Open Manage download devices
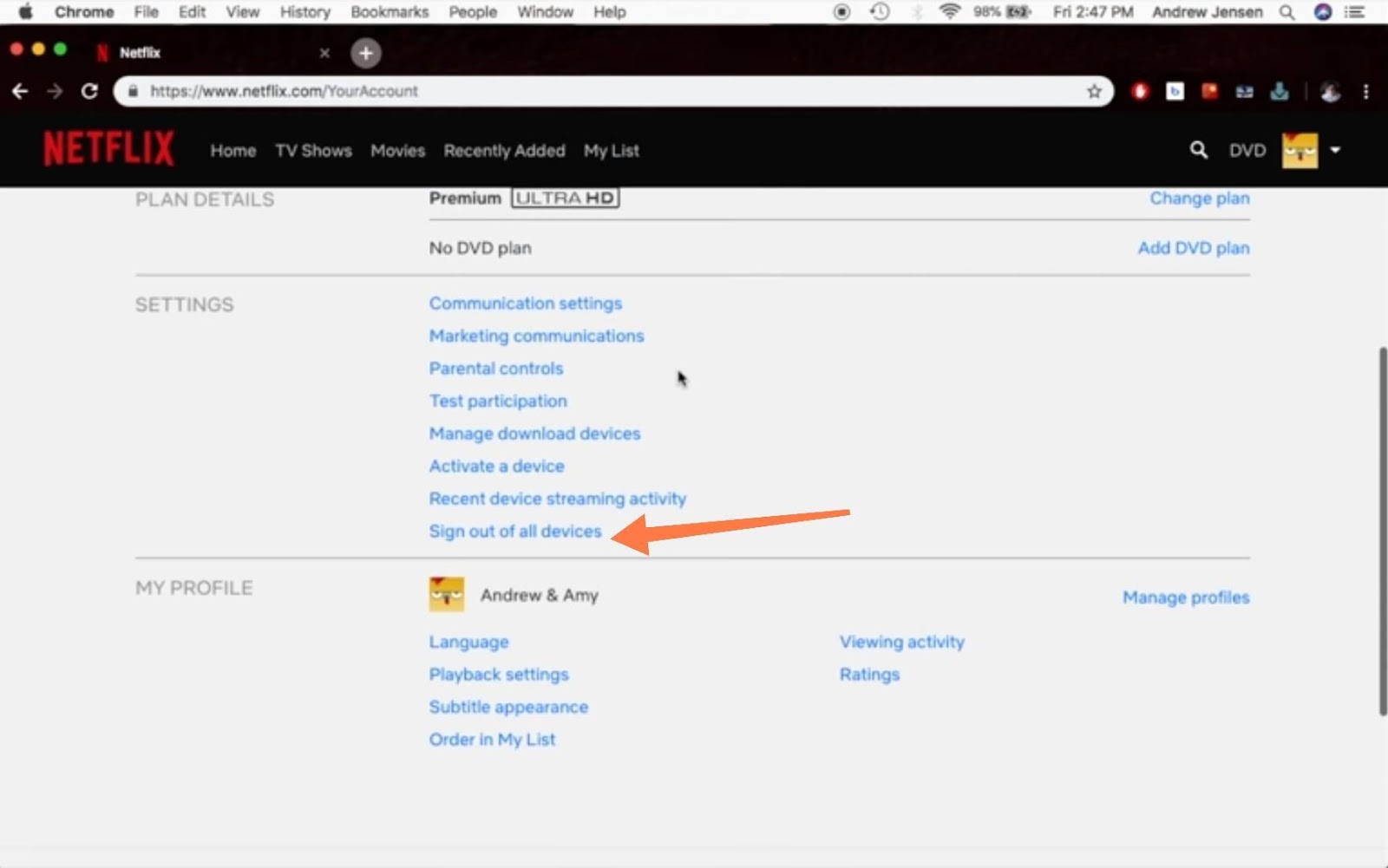Image resolution: width=1388 pixels, height=868 pixels. [534, 434]
